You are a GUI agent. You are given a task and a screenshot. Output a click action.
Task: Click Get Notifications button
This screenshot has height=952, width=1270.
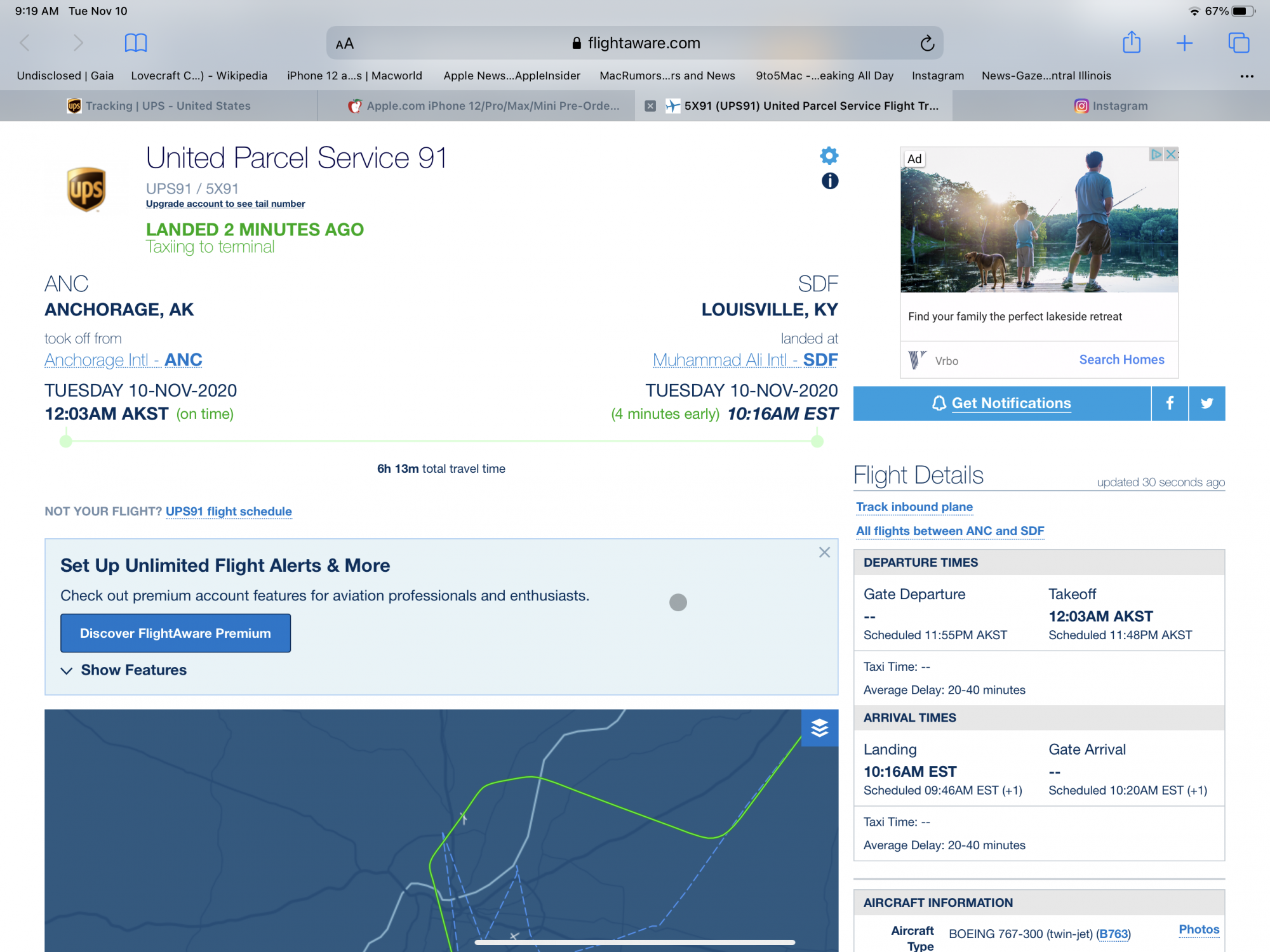point(1002,403)
